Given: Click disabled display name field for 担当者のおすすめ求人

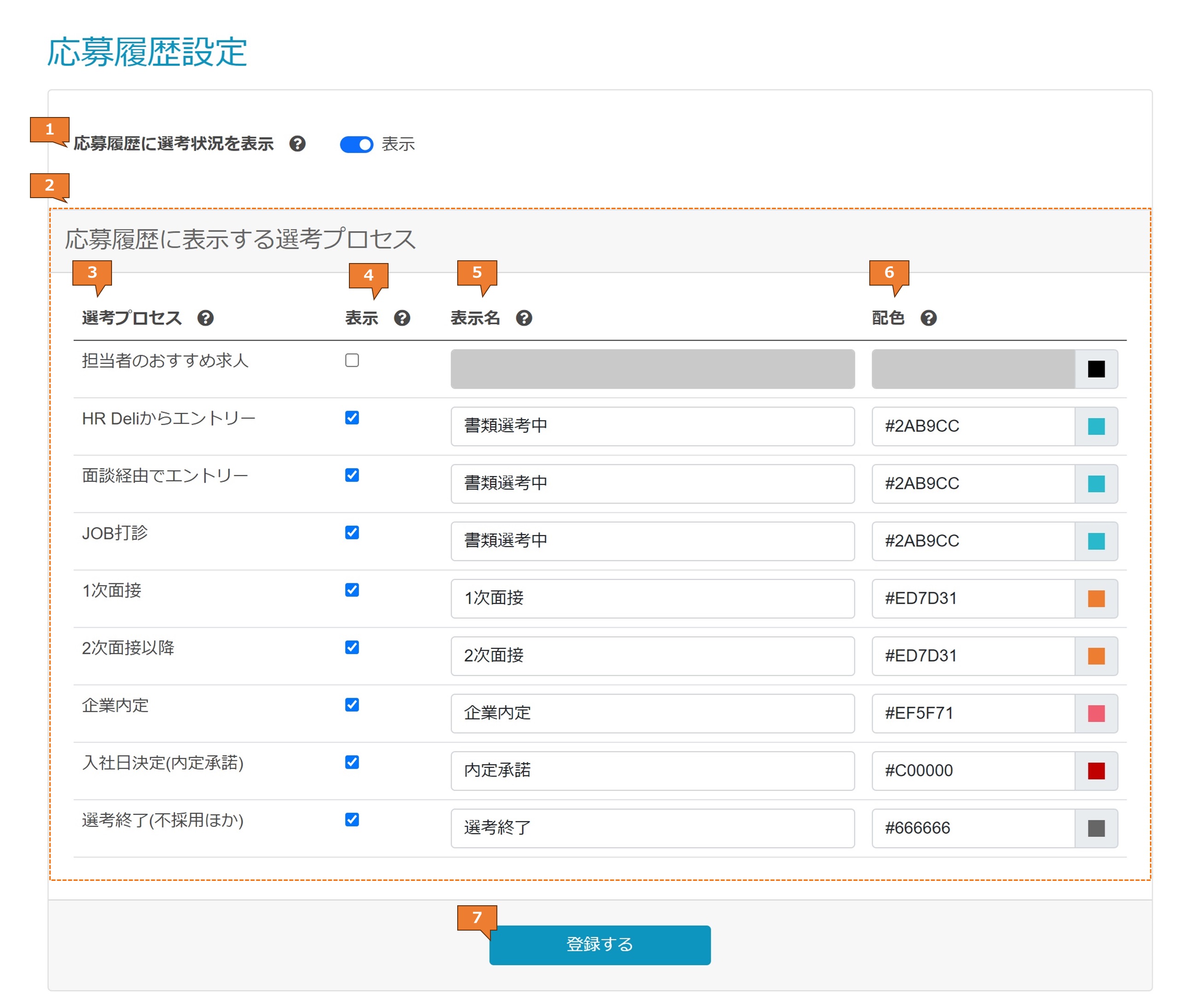Looking at the screenshot, I should [x=653, y=369].
